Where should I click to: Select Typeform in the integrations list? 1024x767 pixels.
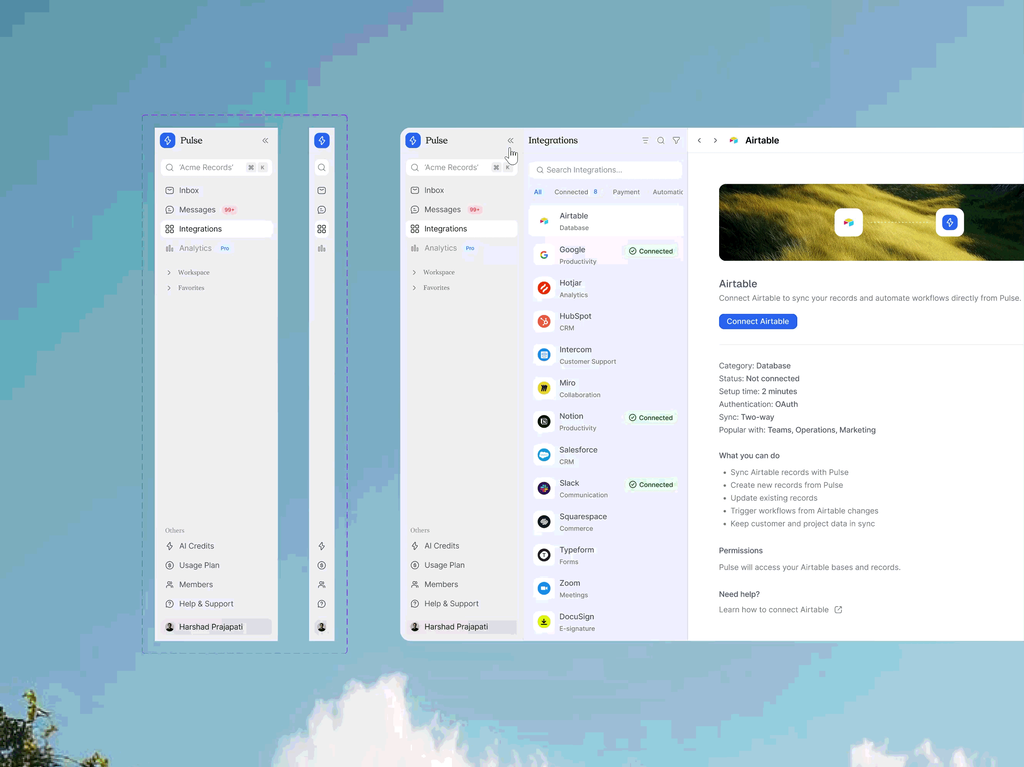coord(605,555)
